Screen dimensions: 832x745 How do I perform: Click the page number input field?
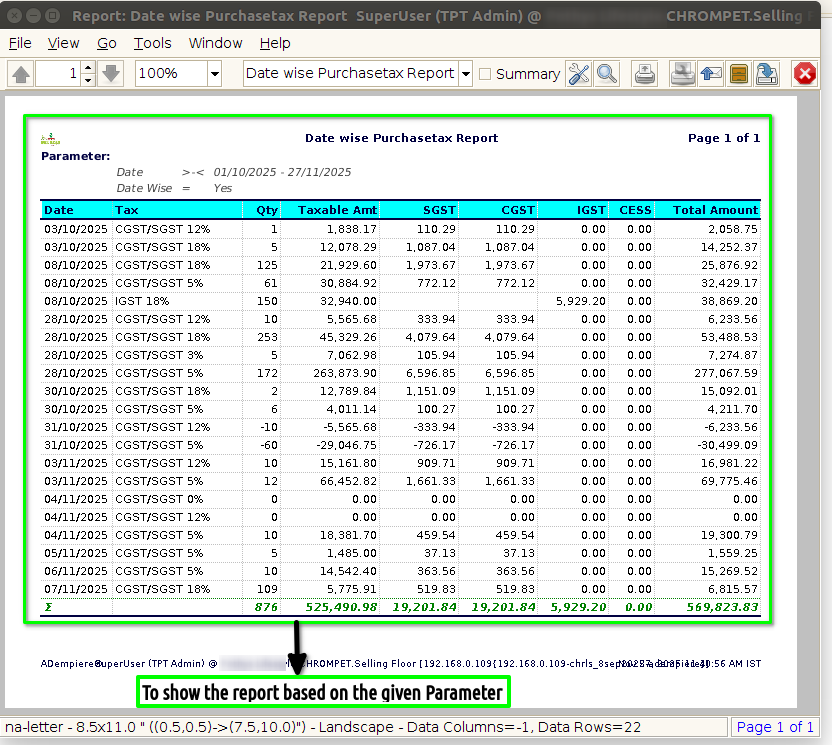click(59, 73)
